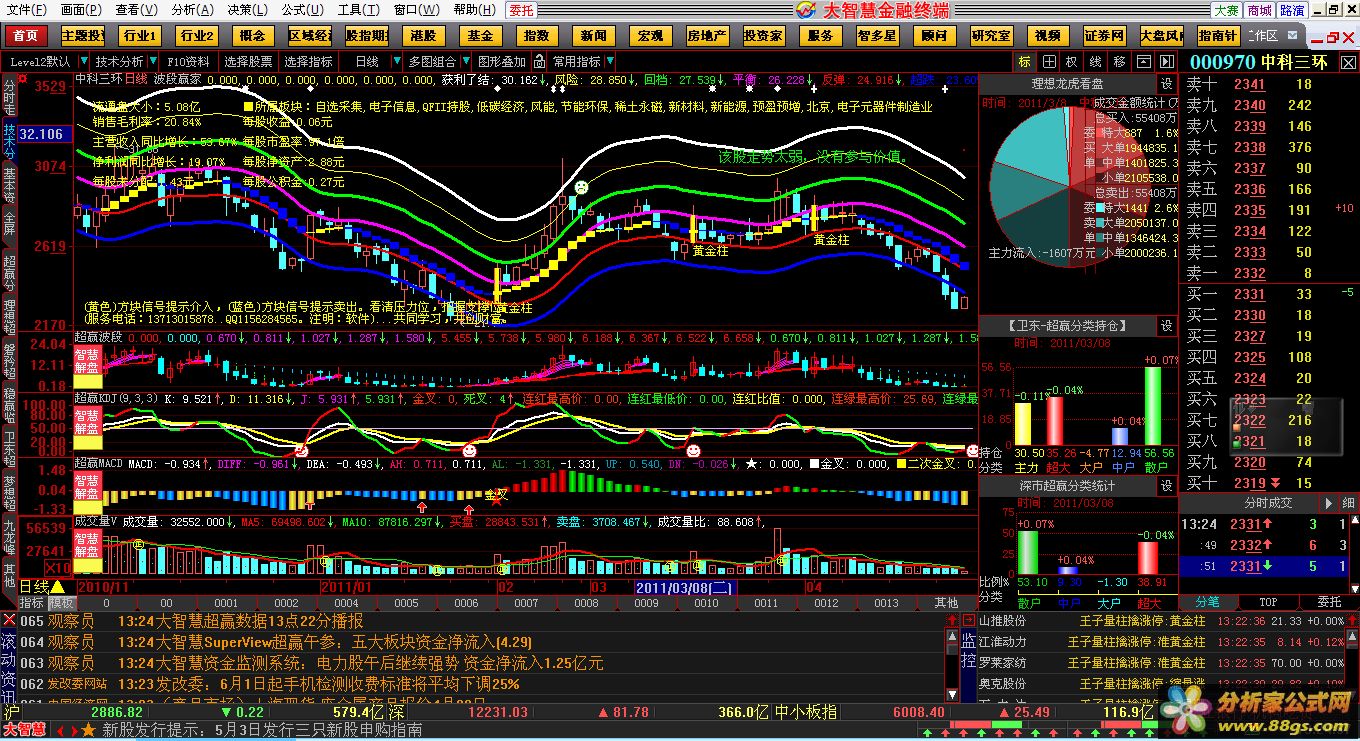Click the 移 move icon

click(x=1119, y=61)
